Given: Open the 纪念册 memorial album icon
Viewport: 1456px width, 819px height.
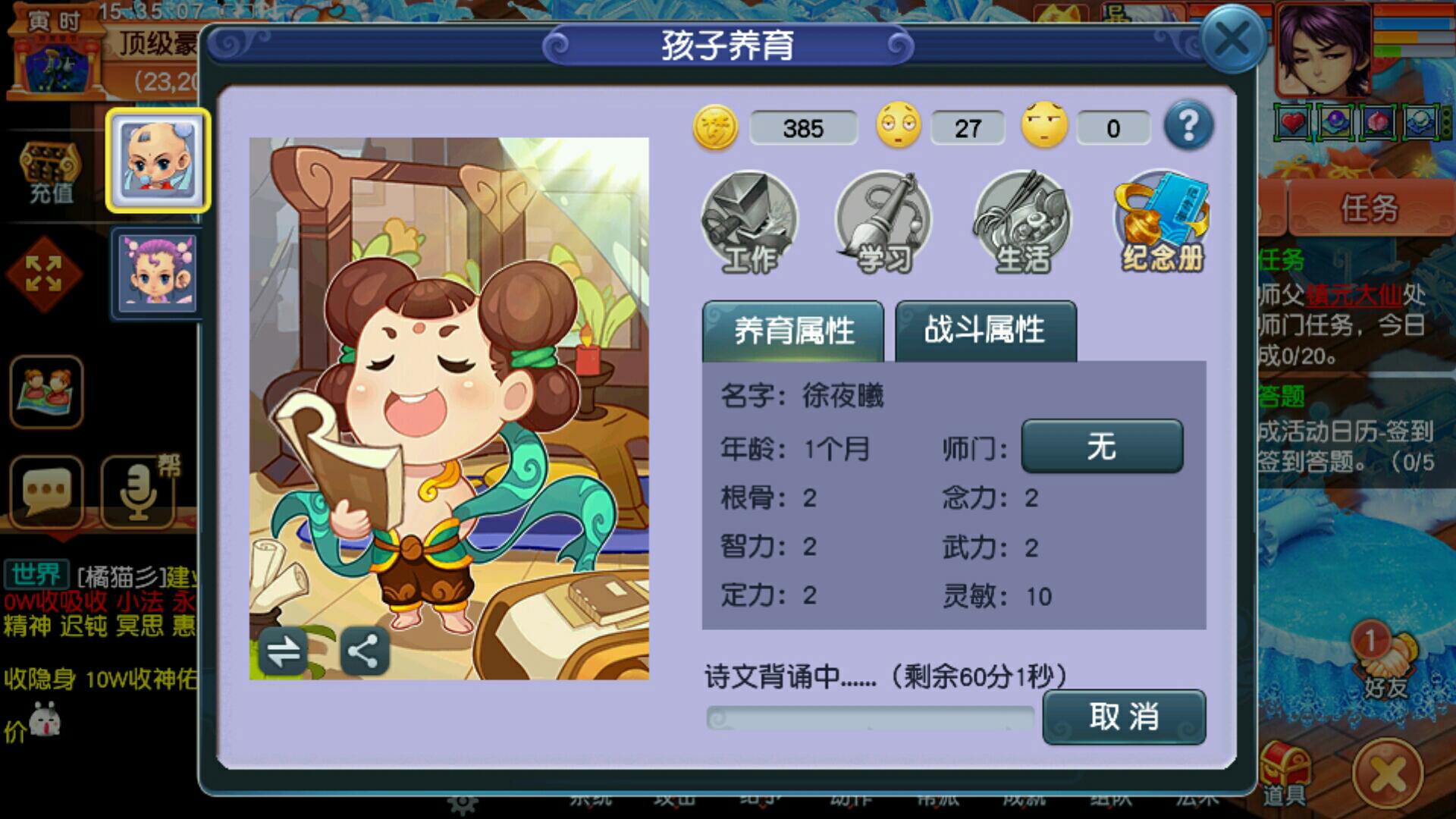Looking at the screenshot, I should [1162, 221].
